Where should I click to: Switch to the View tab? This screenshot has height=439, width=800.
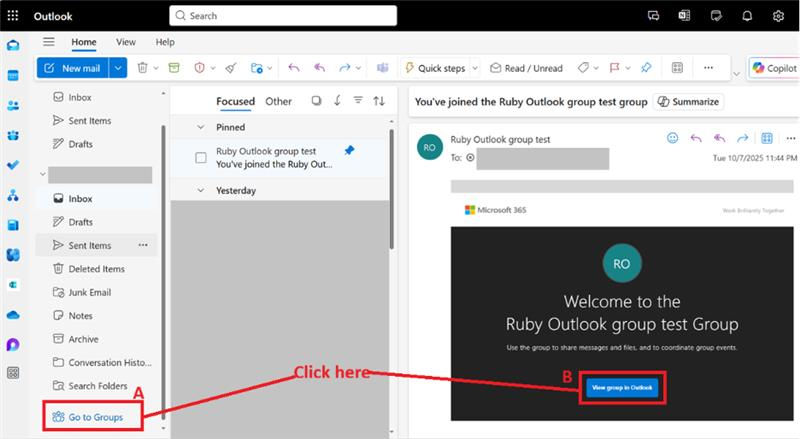click(x=126, y=42)
